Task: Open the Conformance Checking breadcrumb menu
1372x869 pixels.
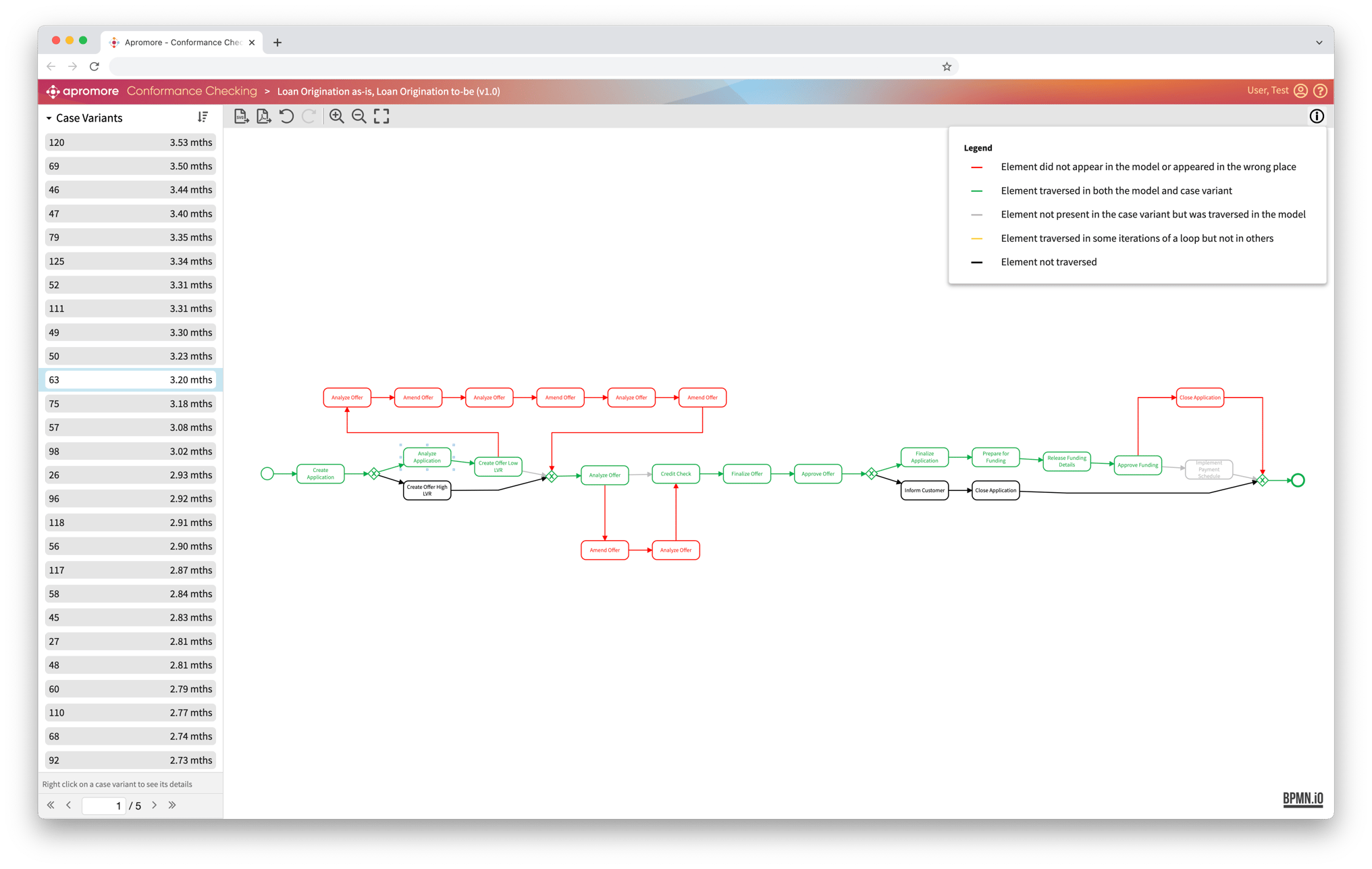Action: (x=192, y=90)
